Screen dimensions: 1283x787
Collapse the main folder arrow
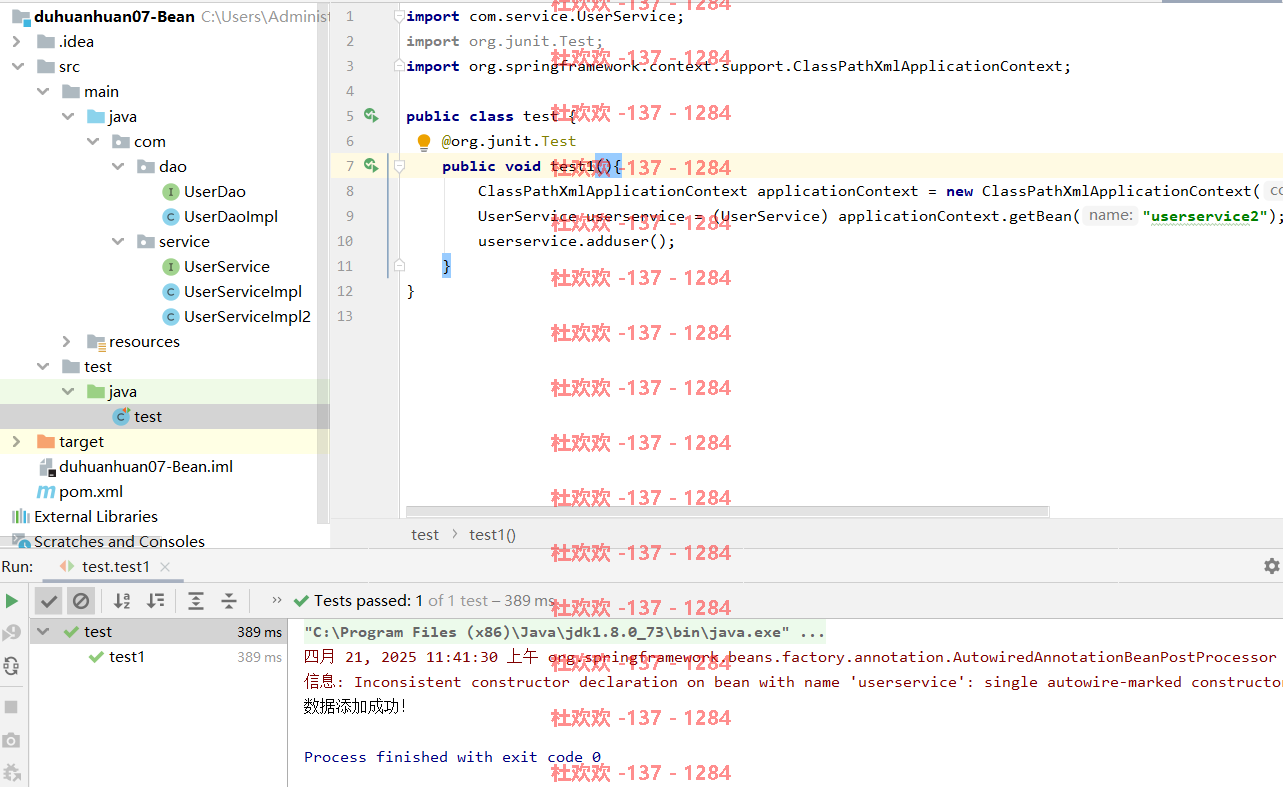click(42, 92)
